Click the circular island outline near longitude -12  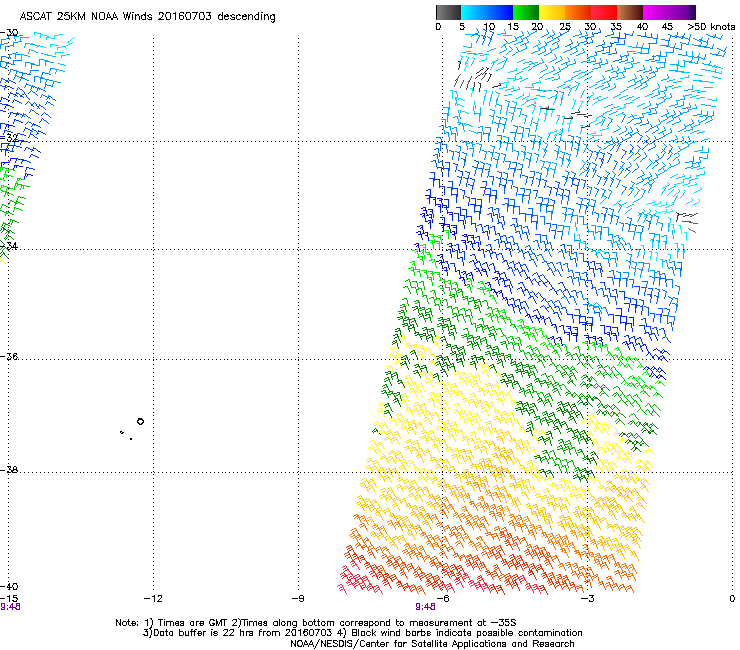pyautogui.click(x=140, y=422)
